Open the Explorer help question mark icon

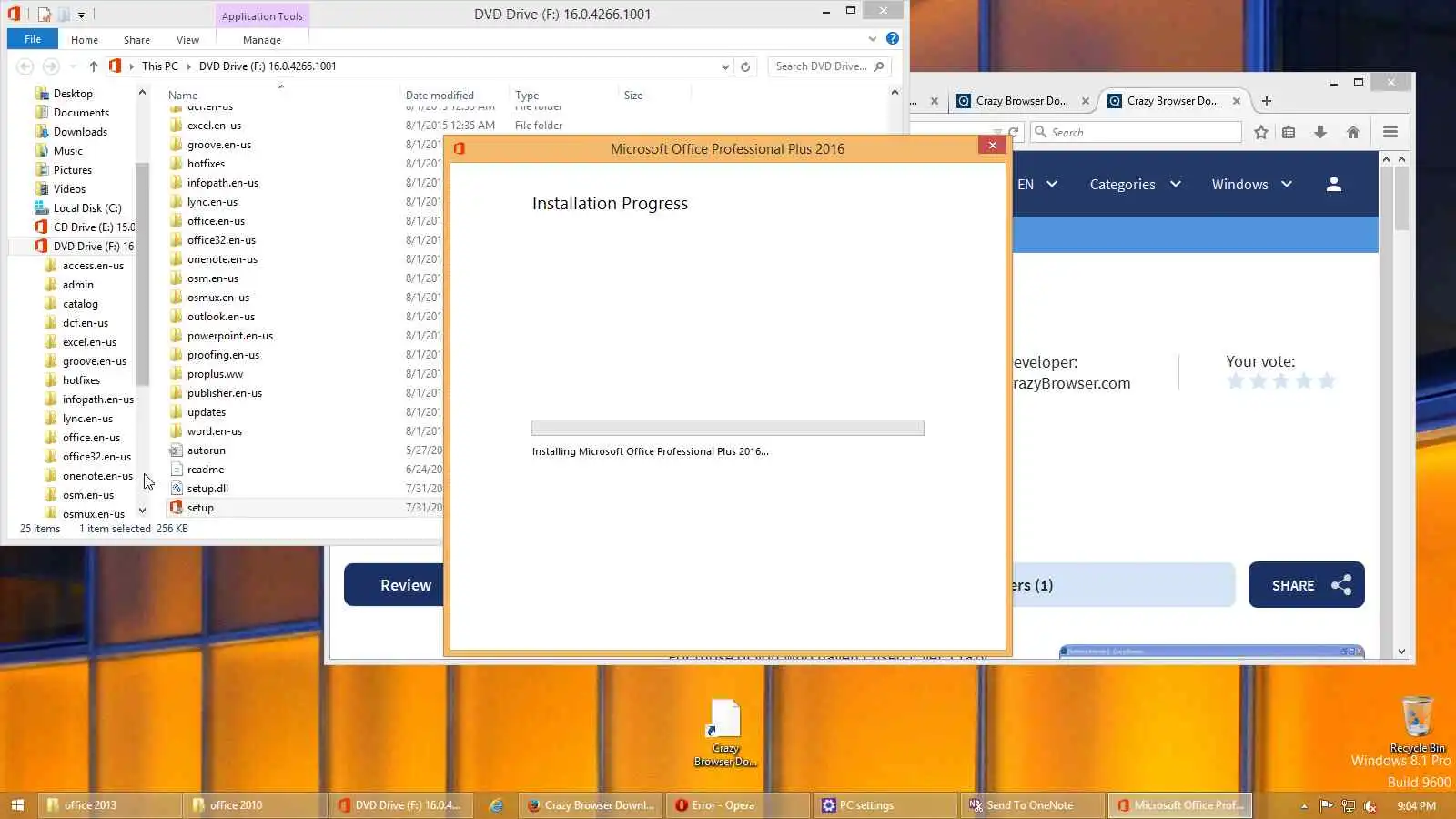pyautogui.click(x=893, y=38)
